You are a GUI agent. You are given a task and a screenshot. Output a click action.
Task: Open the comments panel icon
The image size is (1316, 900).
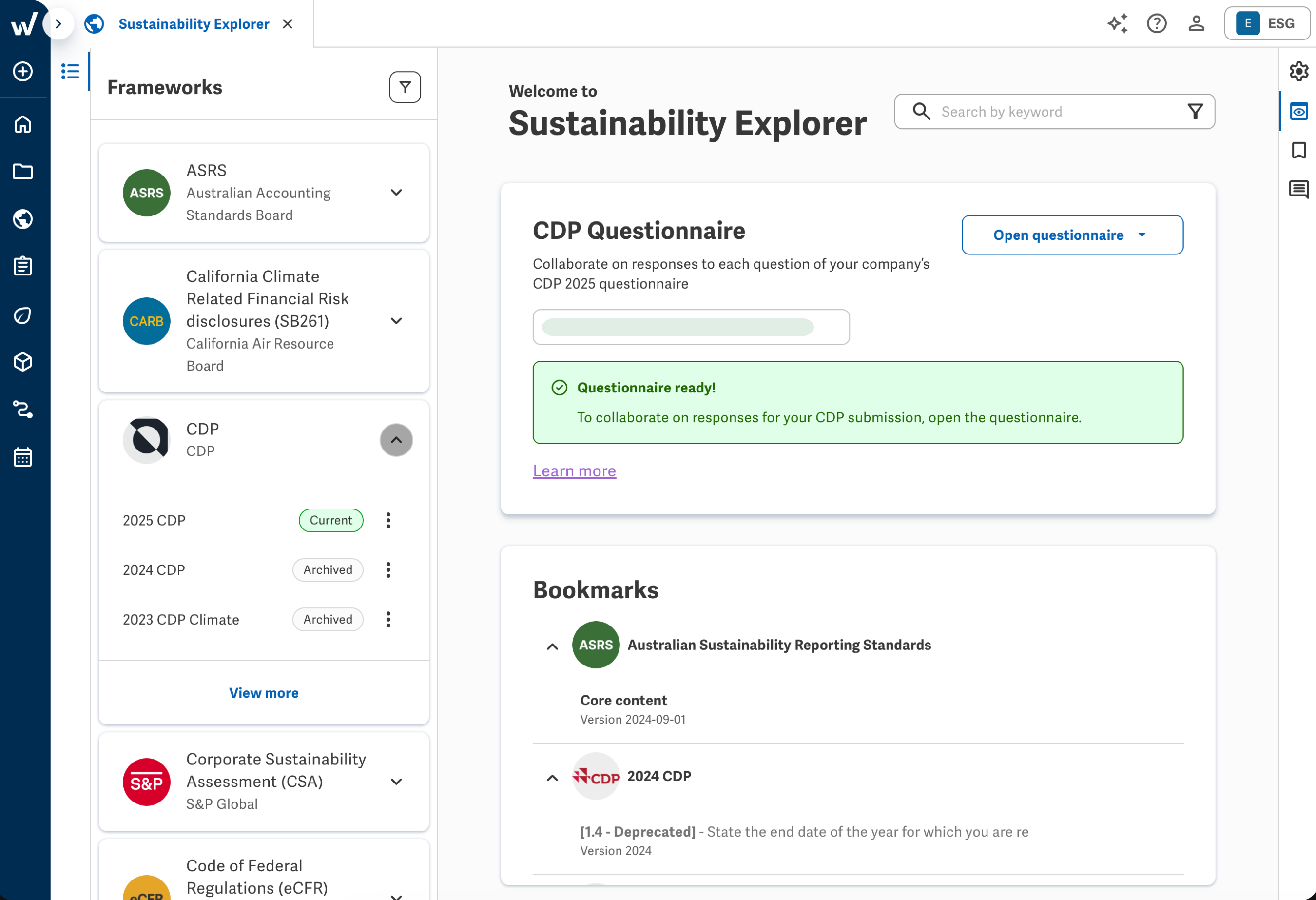tap(1298, 189)
